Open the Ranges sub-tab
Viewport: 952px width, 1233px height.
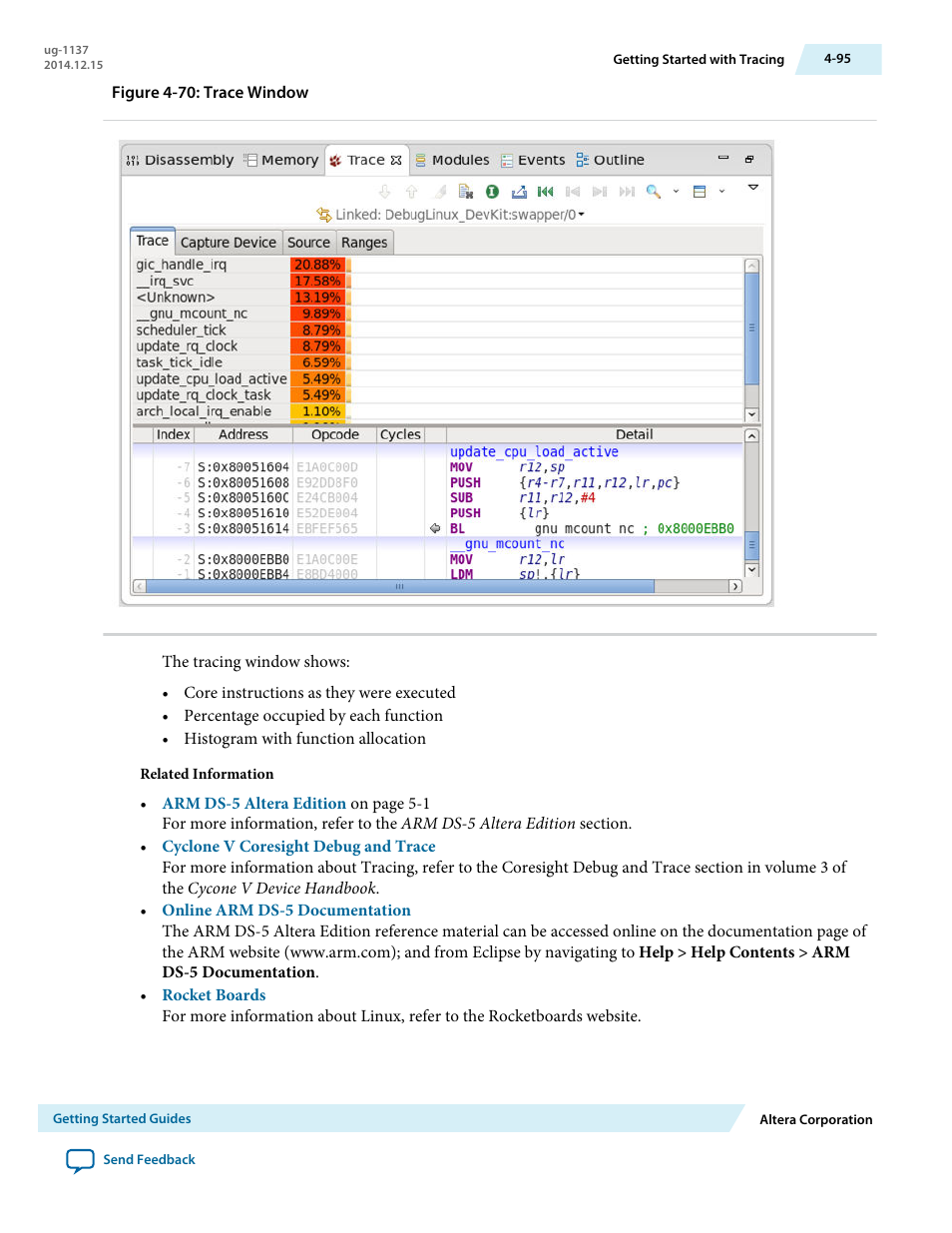pyautogui.click(x=364, y=243)
